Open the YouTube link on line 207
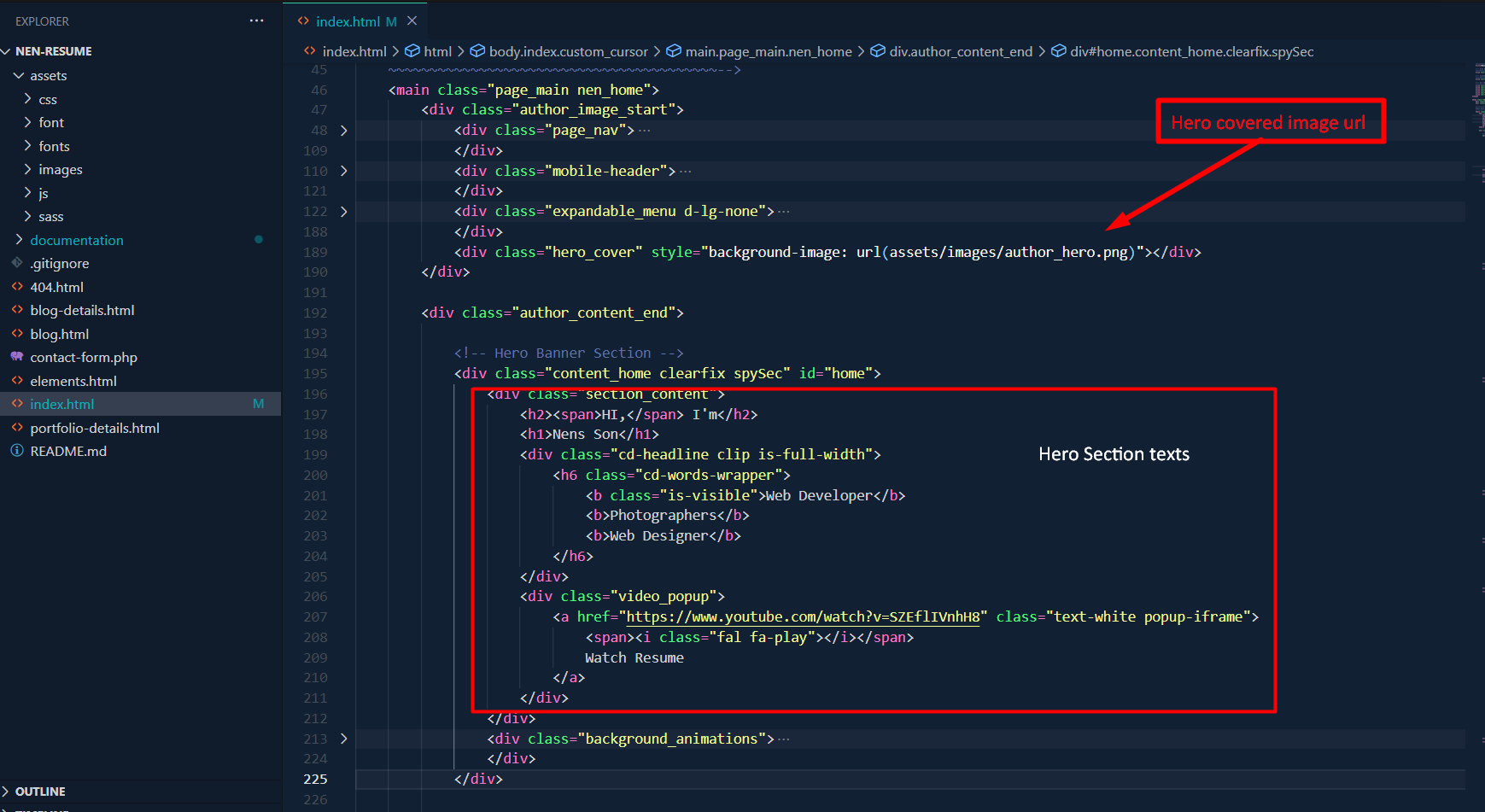 [803, 616]
